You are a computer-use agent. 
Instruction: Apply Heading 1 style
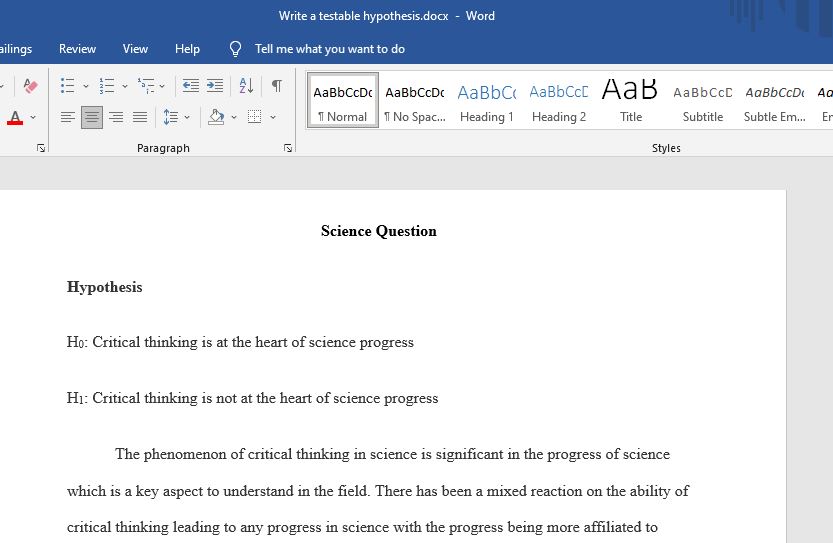[487, 100]
